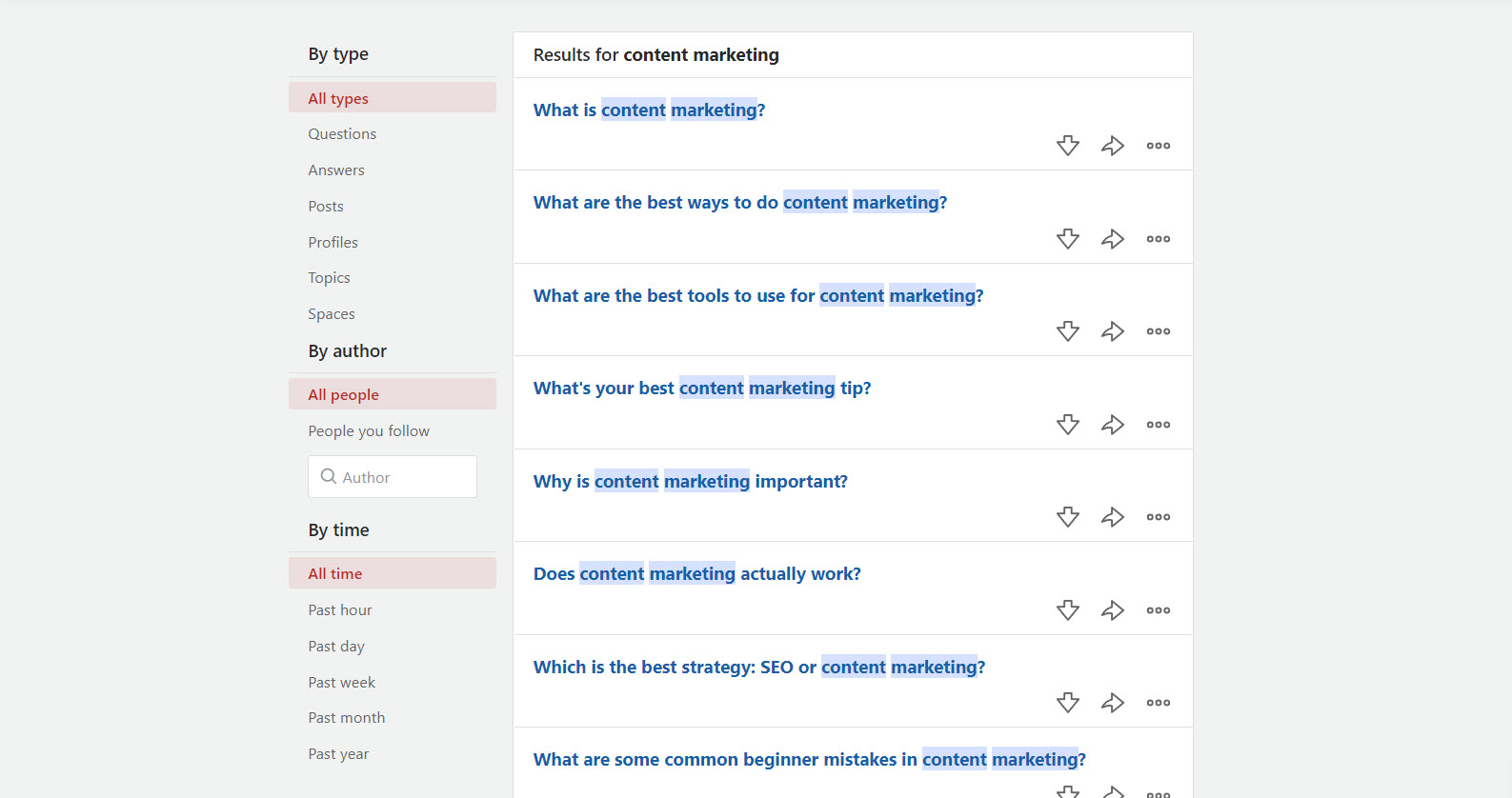Downvote the 'SEO or content marketing' question

pyautogui.click(x=1068, y=703)
